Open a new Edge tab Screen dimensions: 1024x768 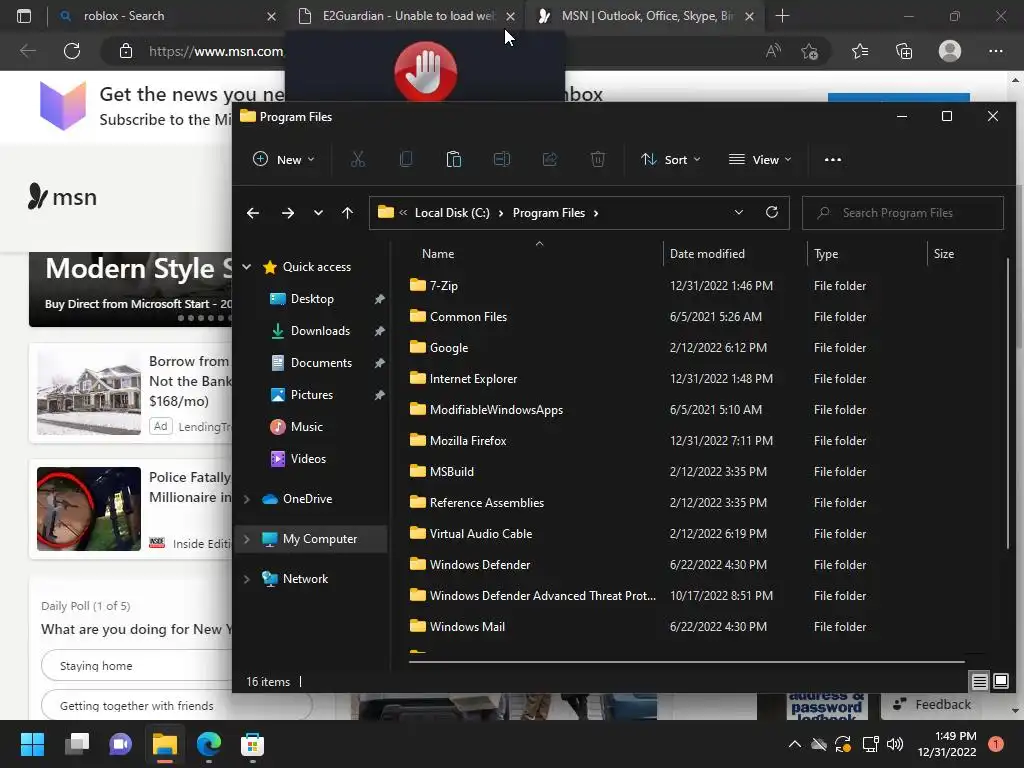tap(782, 16)
